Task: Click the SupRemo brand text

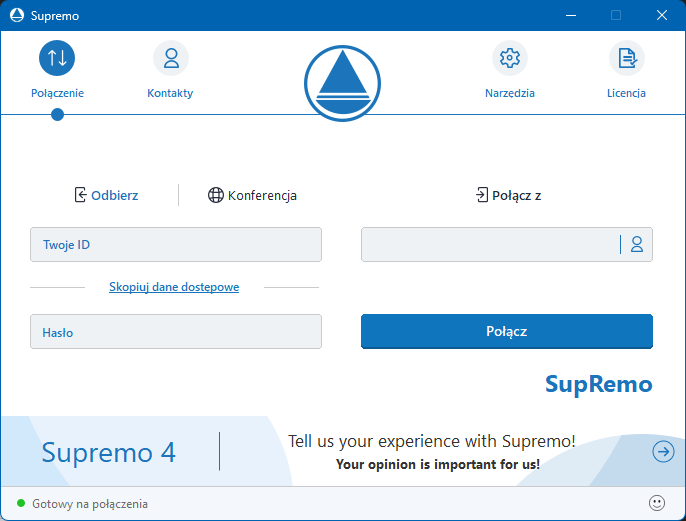Action: [598, 384]
